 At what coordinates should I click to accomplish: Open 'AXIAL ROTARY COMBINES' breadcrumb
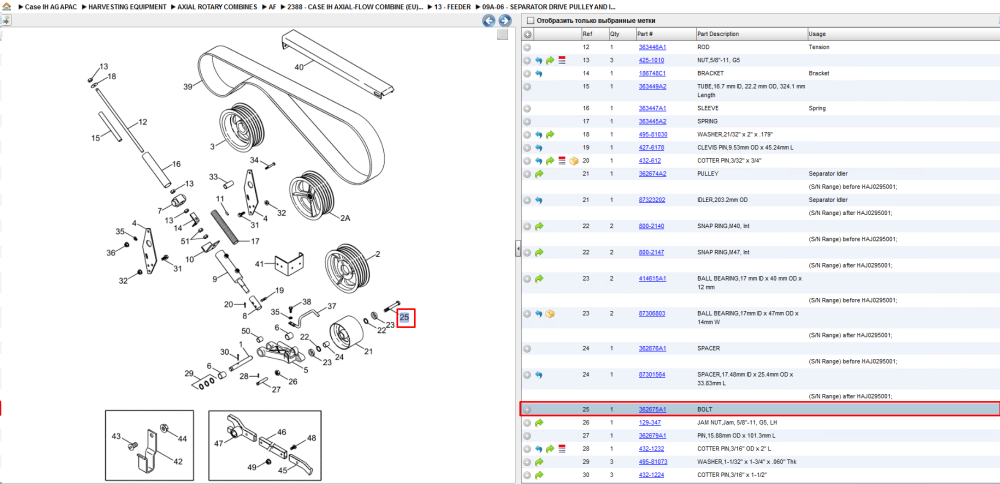click(217, 6)
